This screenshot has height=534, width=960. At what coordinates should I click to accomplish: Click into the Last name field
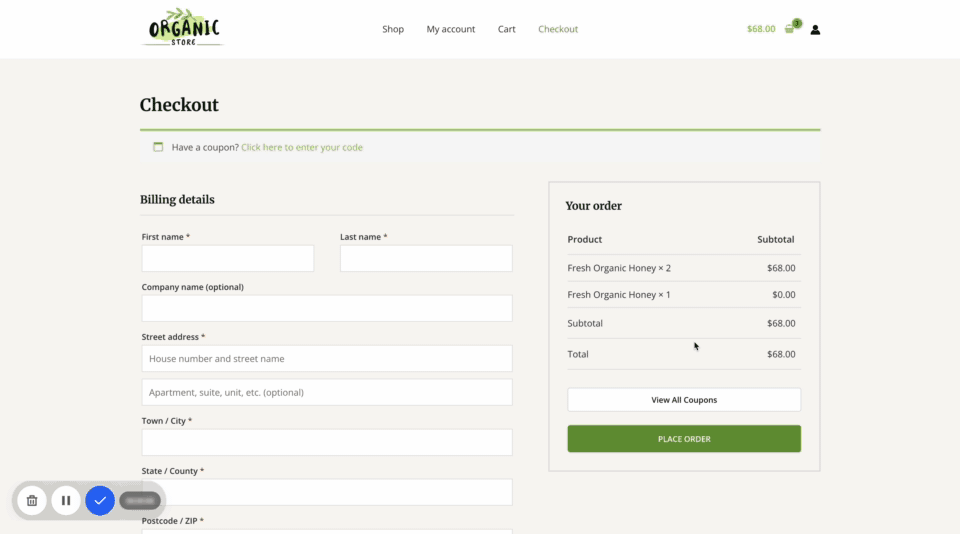[426, 258]
